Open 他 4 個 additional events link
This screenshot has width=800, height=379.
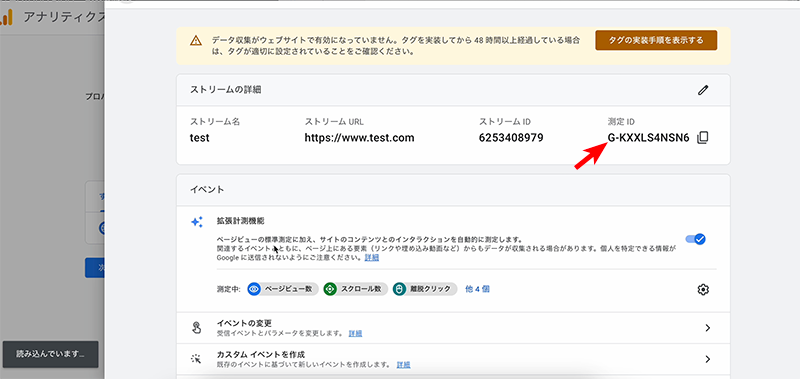[x=478, y=289]
